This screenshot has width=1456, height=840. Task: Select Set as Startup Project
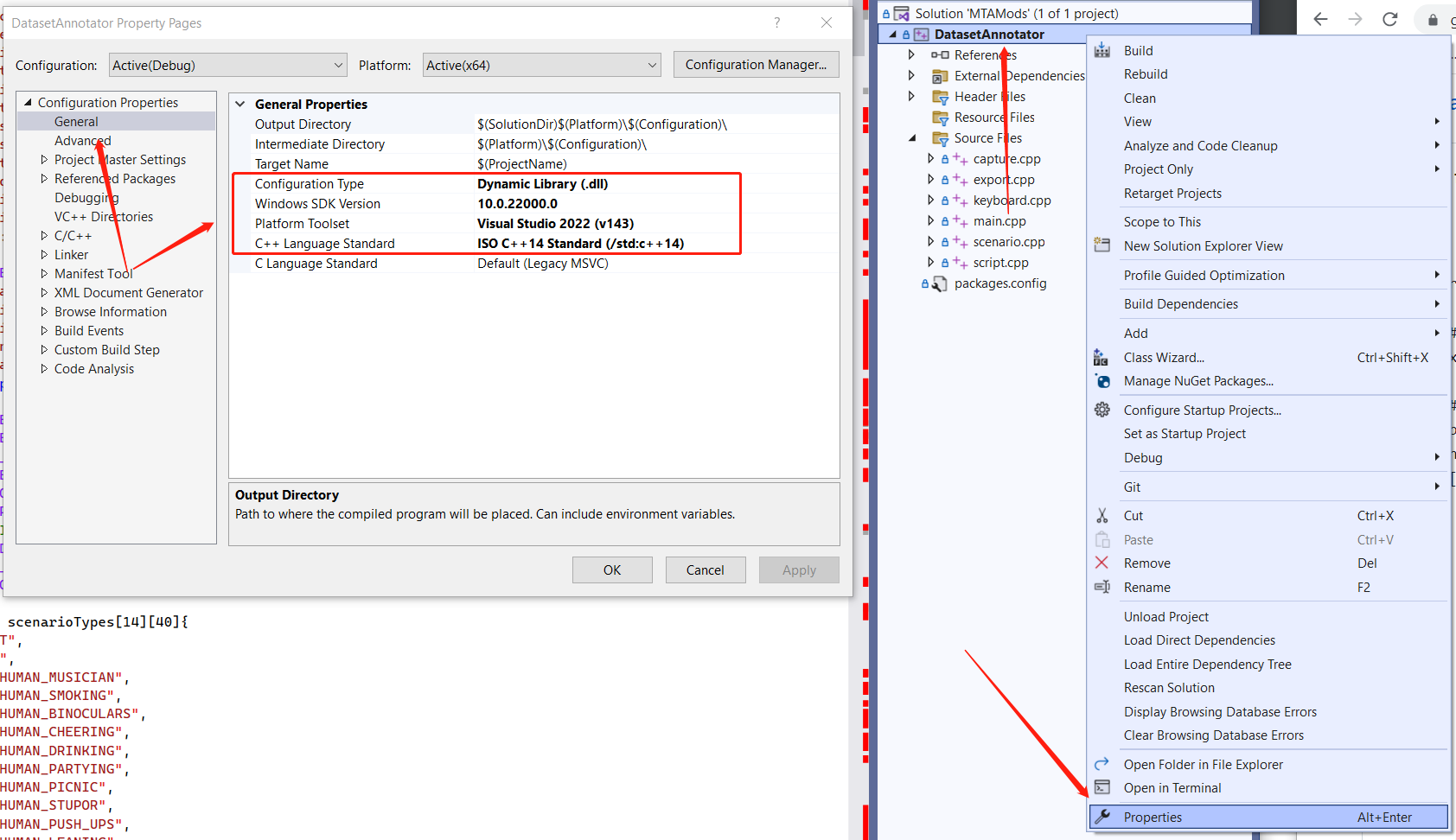click(x=1185, y=434)
